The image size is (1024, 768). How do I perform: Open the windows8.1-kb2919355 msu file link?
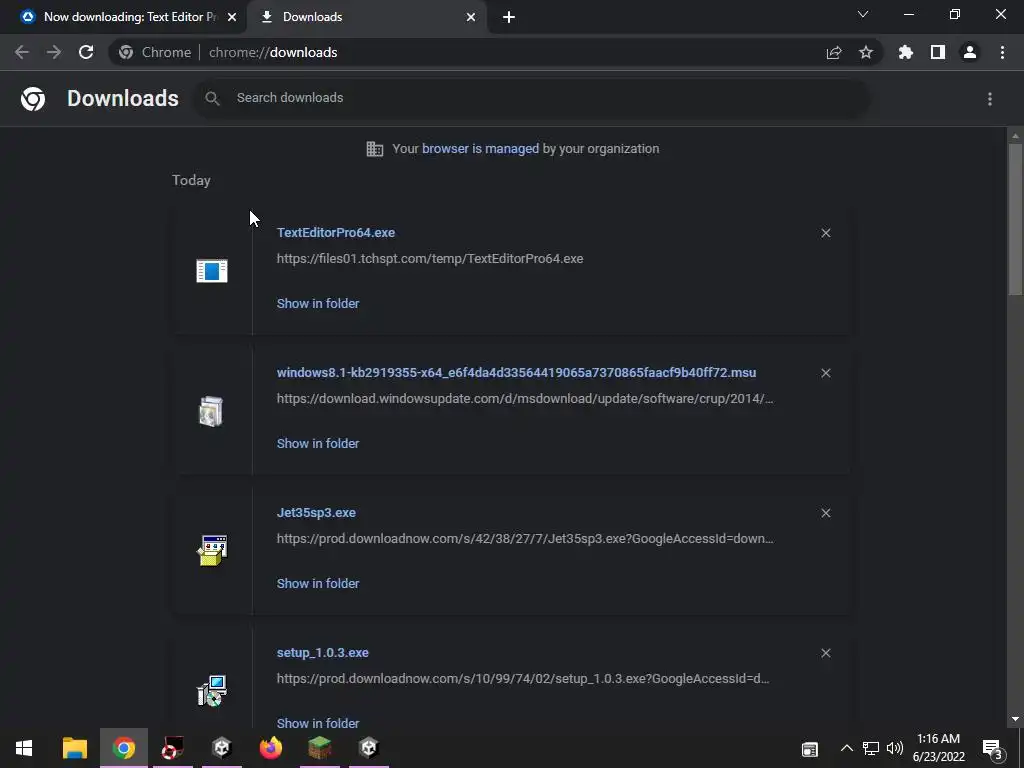coord(517,372)
